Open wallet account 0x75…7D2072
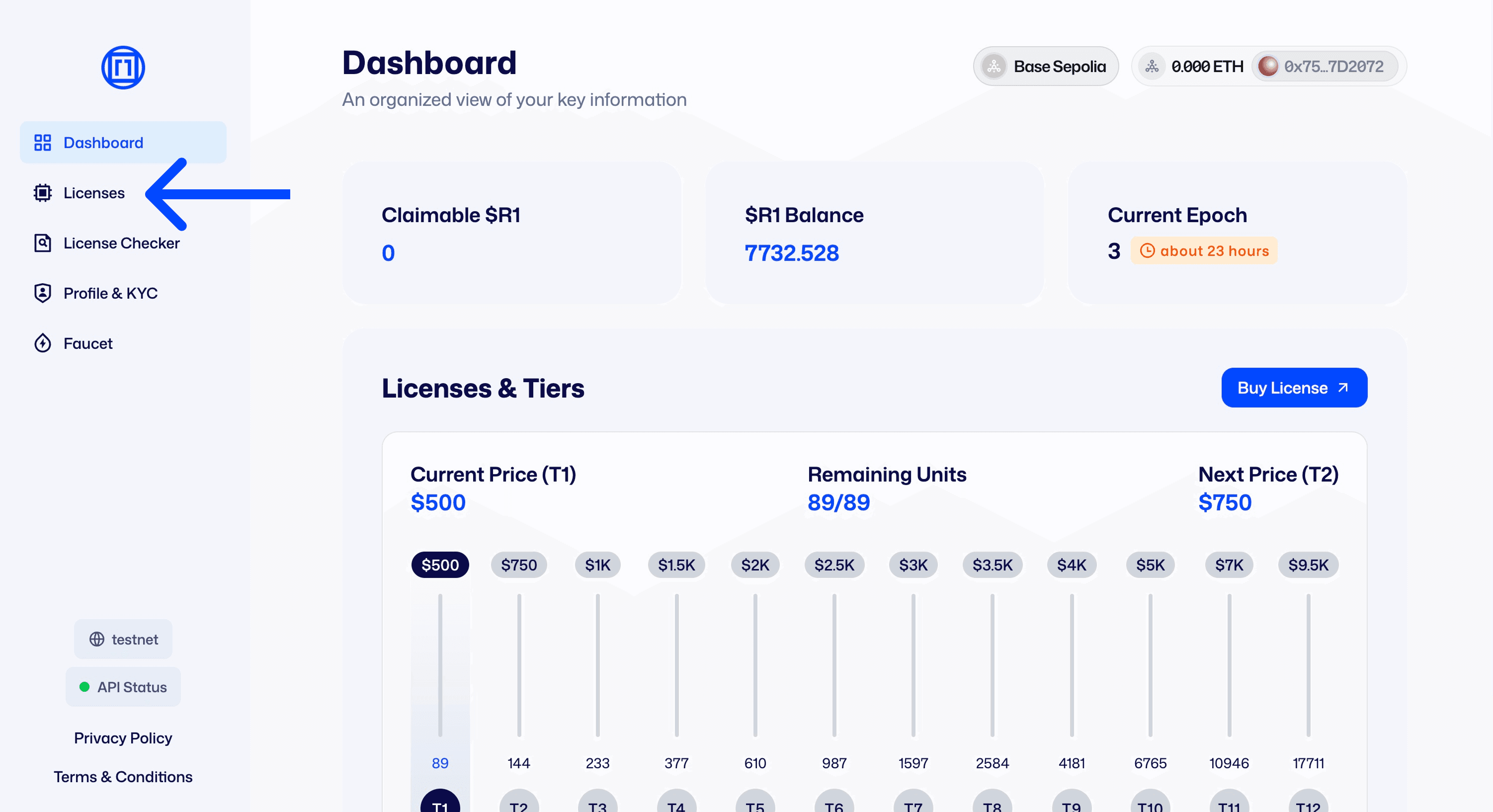Screen dimensions: 1493x812 click(x=1325, y=67)
